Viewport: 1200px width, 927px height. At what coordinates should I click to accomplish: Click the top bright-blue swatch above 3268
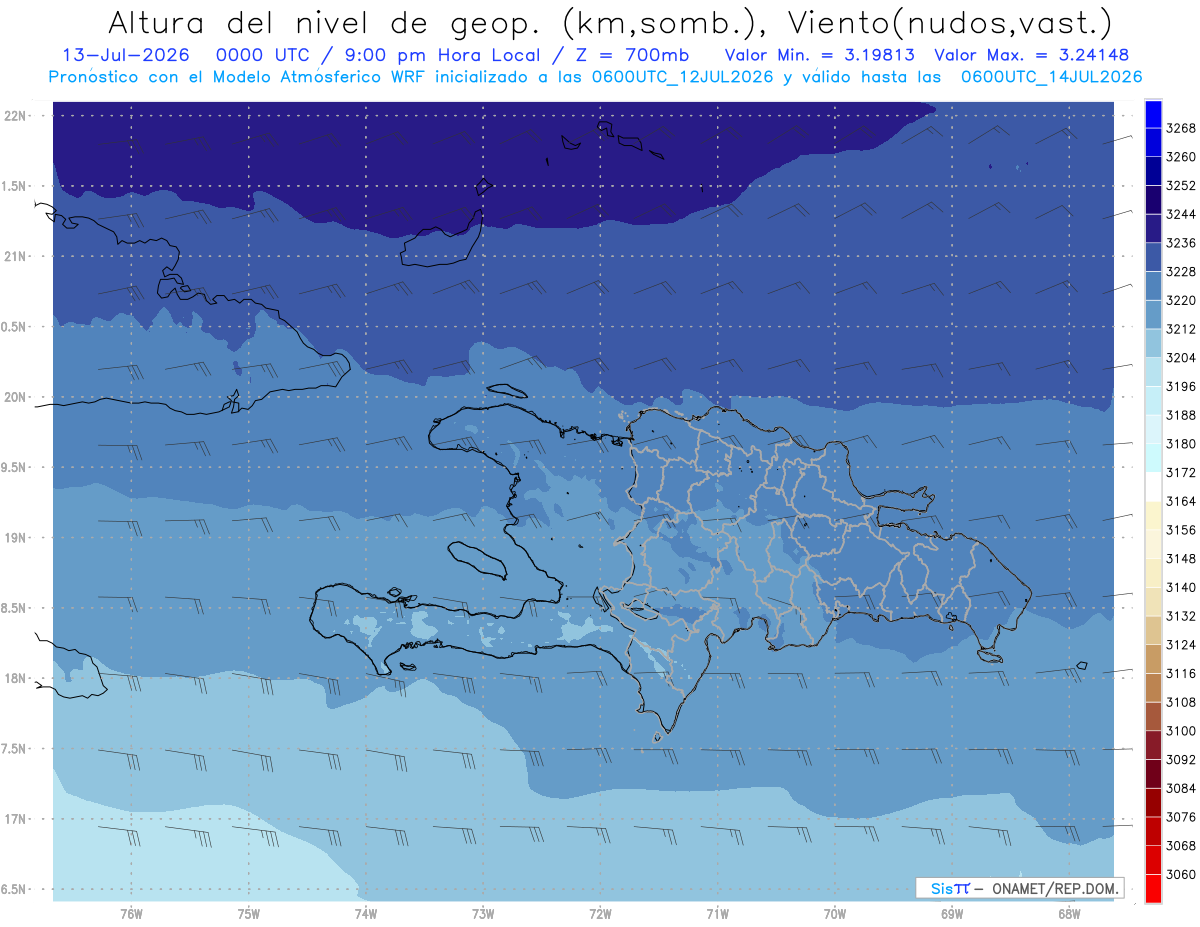(1153, 114)
